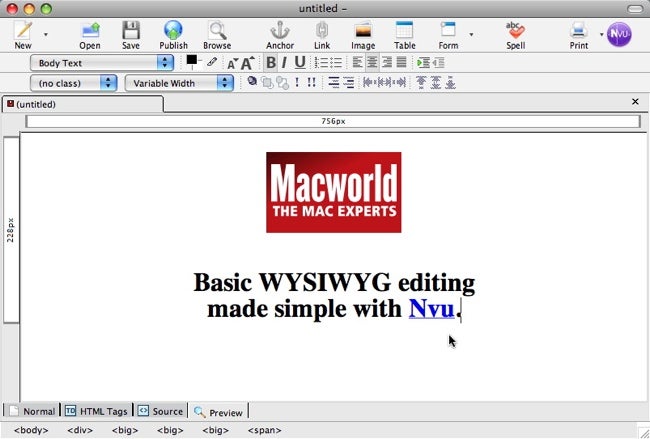Viewport: 650px width, 439px height.
Task: Select the Macworld logo image
Action: click(x=333, y=192)
